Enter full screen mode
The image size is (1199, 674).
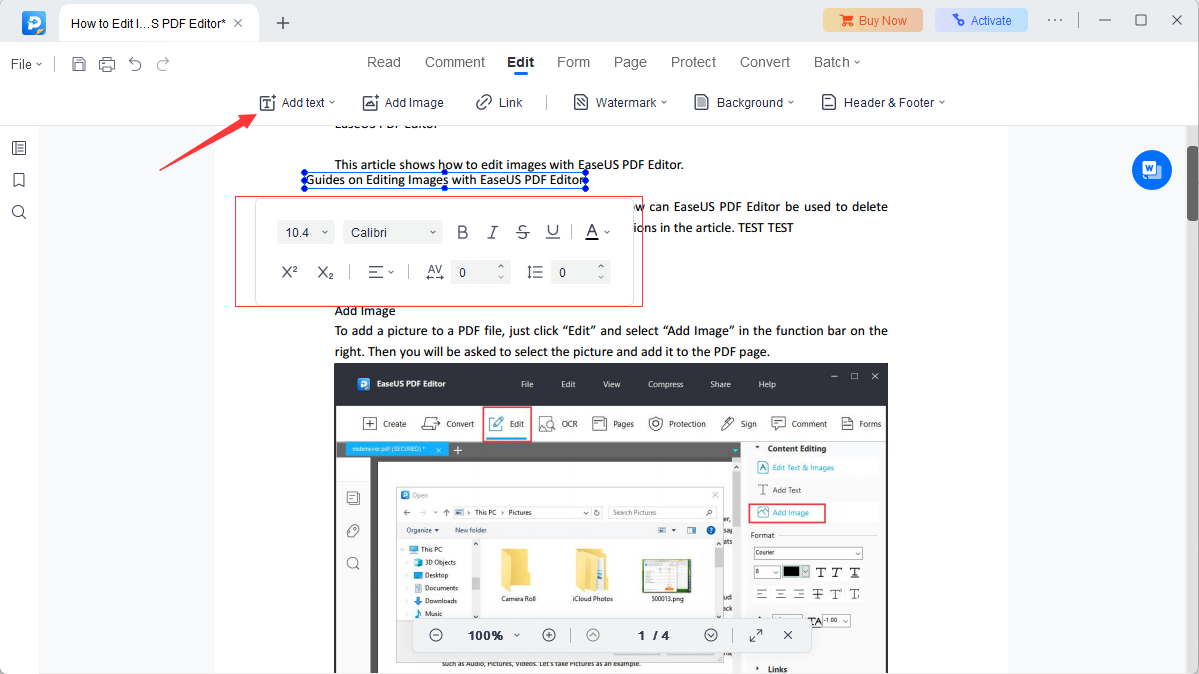coord(755,635)
